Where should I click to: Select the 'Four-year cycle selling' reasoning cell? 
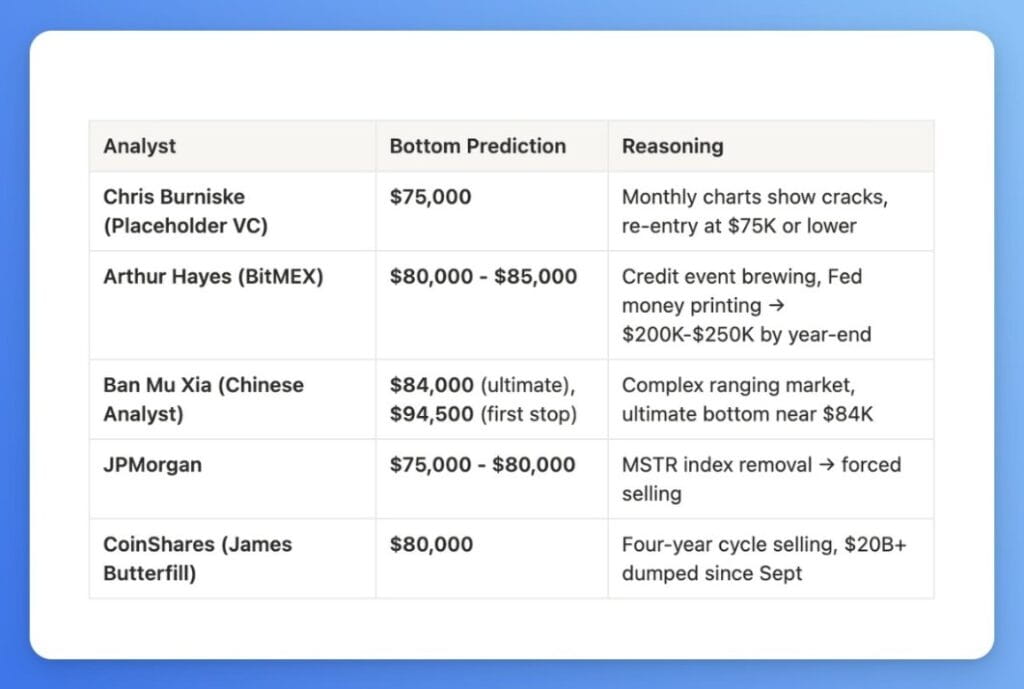pyautogui.click(x=761, y=559)
